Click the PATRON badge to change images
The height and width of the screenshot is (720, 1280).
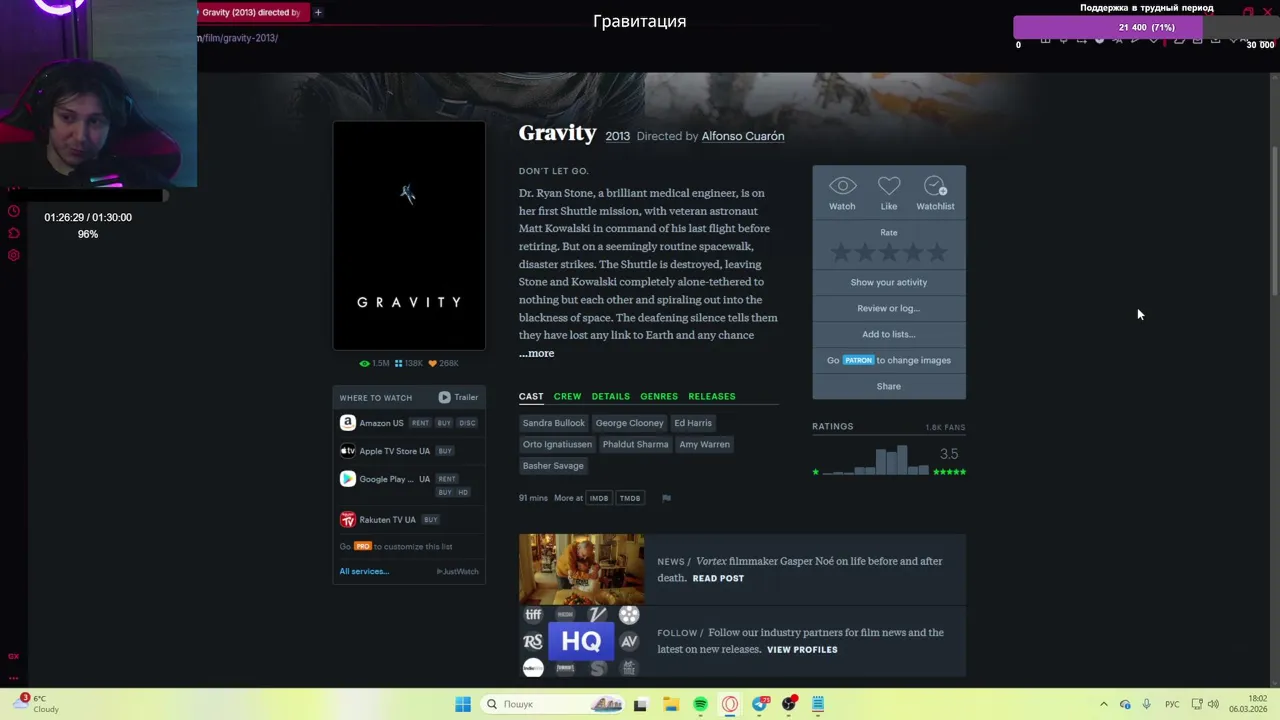[858, 360]
